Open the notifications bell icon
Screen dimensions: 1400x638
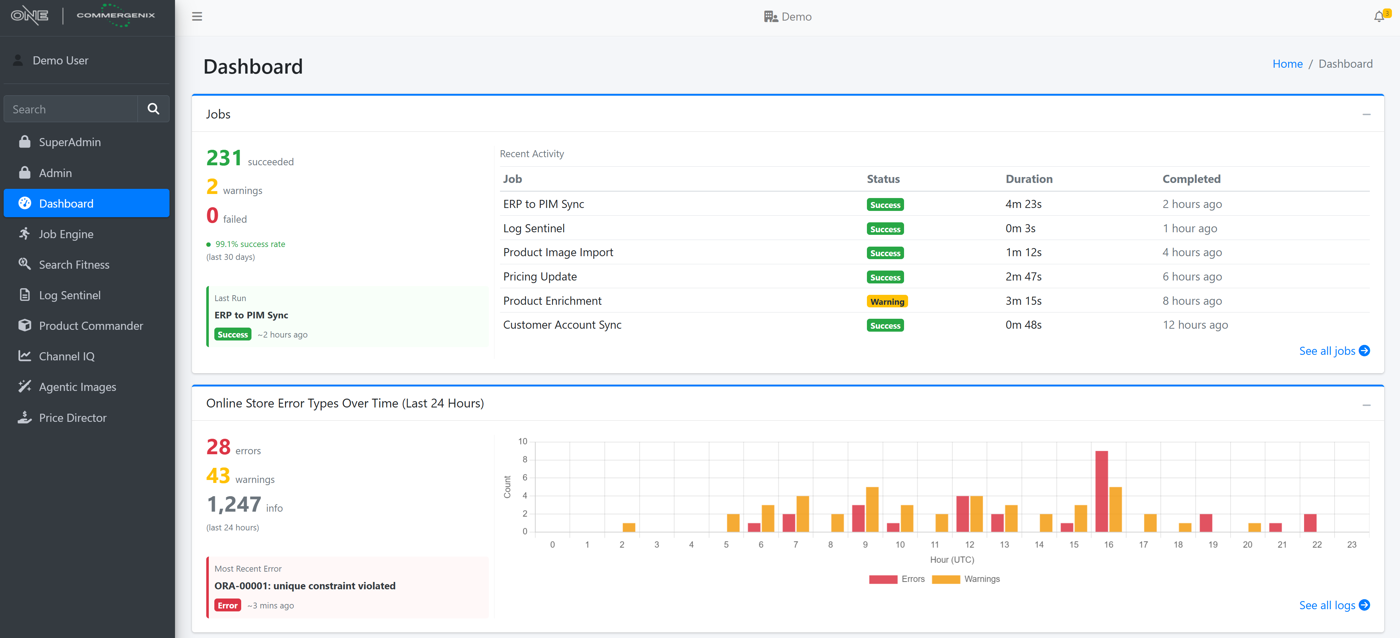(x=1380, y=16)
